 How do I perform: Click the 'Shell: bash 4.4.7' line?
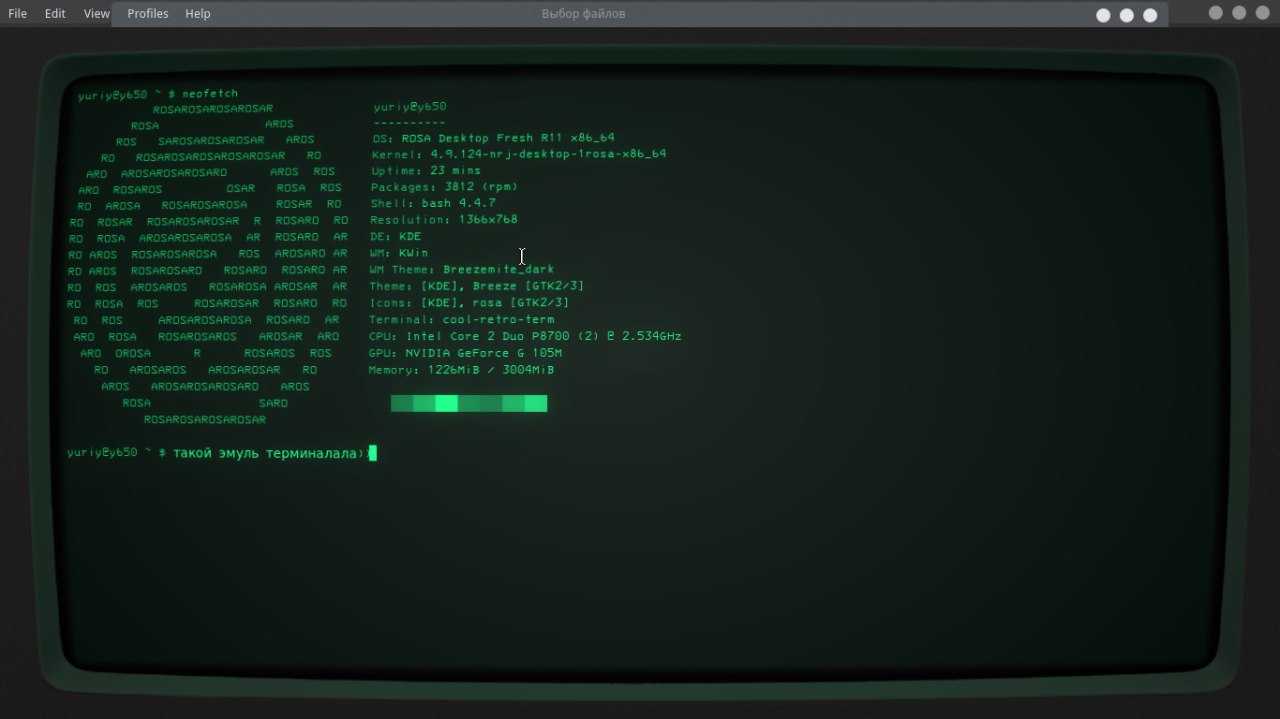click(x=433, y=203)
